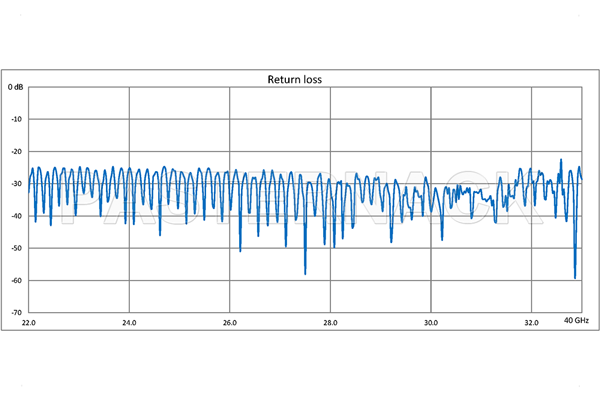Click the 22.0 x-axis tick label
Viewport: 600px width, 400px height.
pos(29,323)
